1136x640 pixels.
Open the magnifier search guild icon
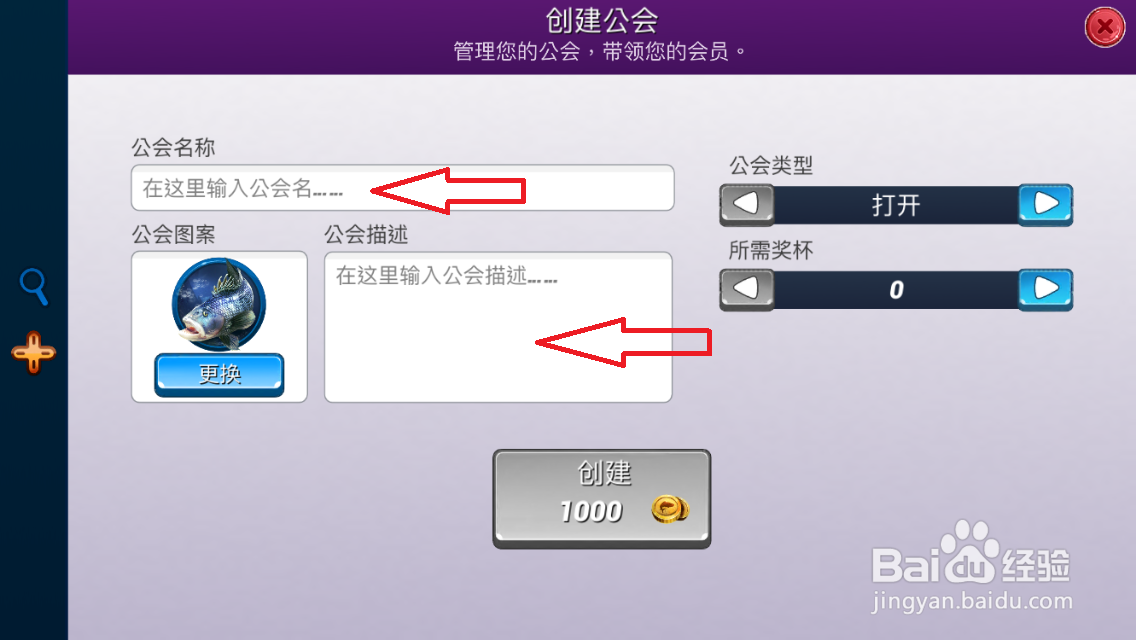pyautogui.click(x=33, y=286)
